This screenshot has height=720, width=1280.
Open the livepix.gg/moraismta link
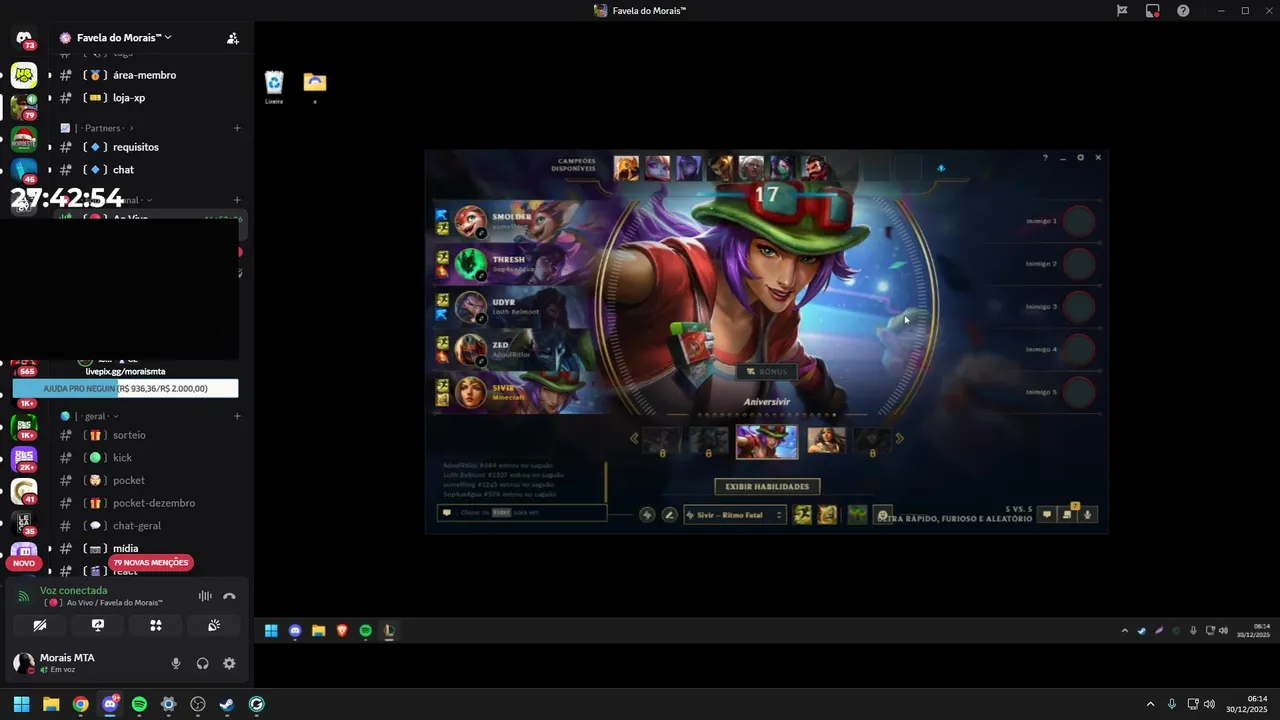pyautogui.click(x=125, y=371)
